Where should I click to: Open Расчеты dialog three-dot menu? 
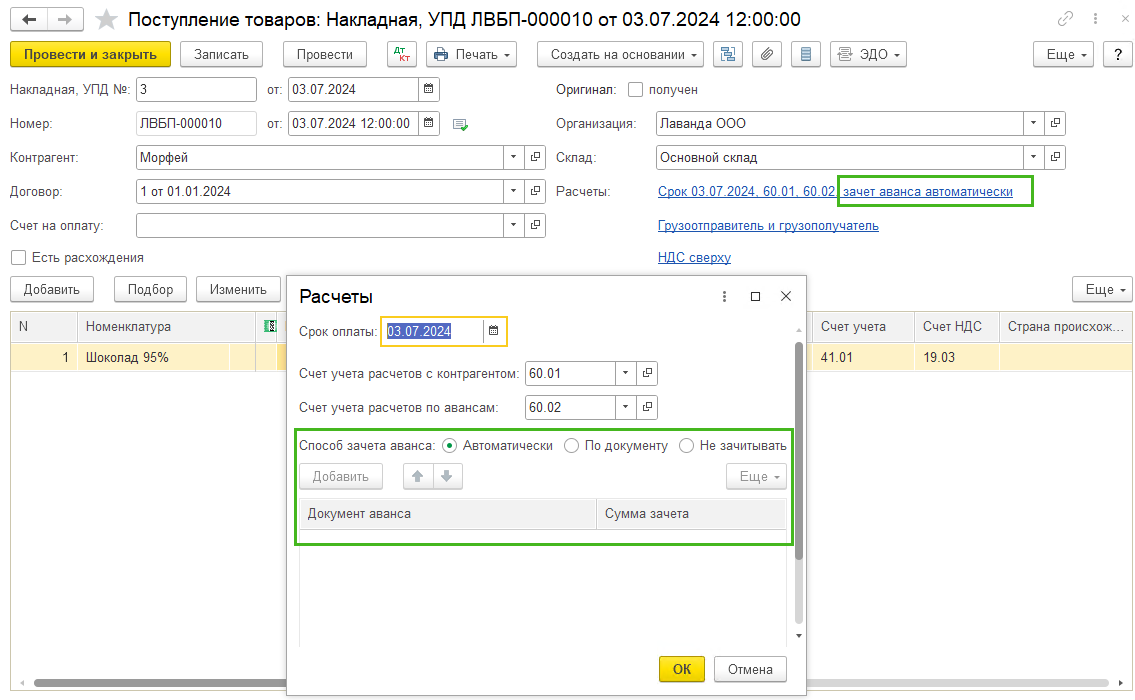(724, 296)
